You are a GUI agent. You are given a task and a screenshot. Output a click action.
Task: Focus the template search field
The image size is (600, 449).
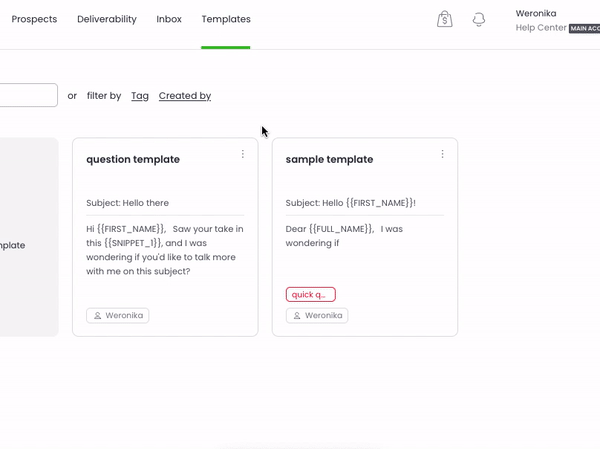(x=28, y=96)
